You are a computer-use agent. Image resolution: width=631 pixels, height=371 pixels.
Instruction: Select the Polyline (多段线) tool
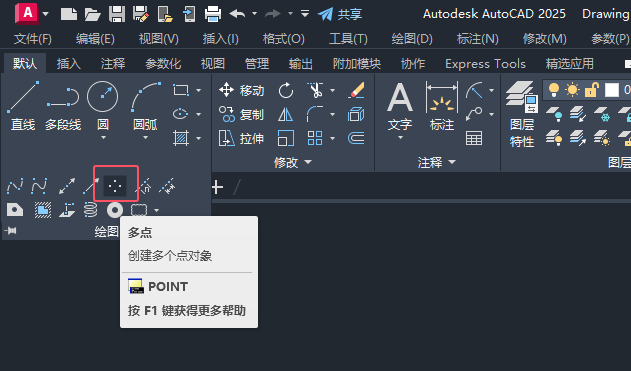point(63,106)
